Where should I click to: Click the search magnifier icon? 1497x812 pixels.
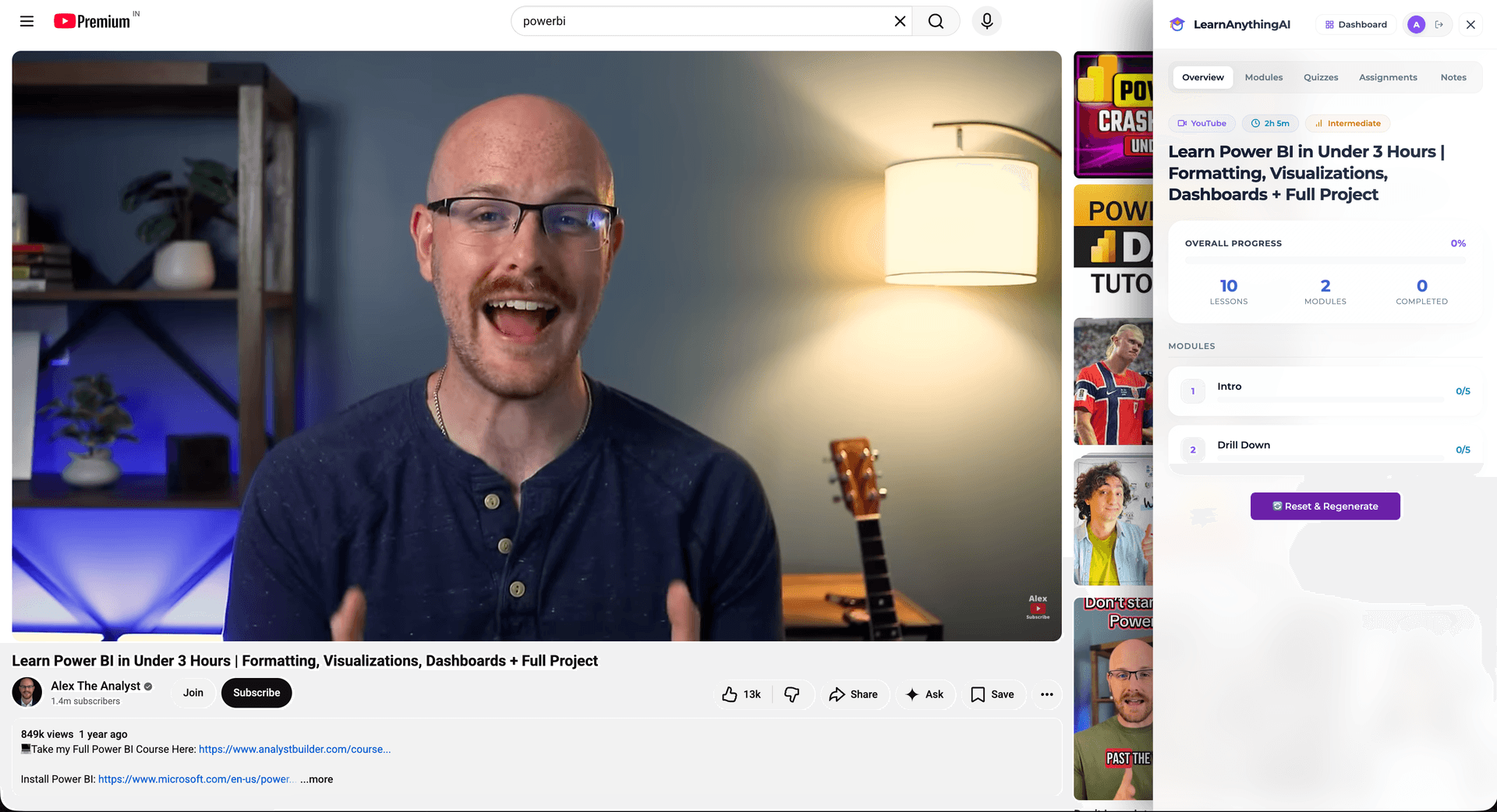(x=936, y=21)
